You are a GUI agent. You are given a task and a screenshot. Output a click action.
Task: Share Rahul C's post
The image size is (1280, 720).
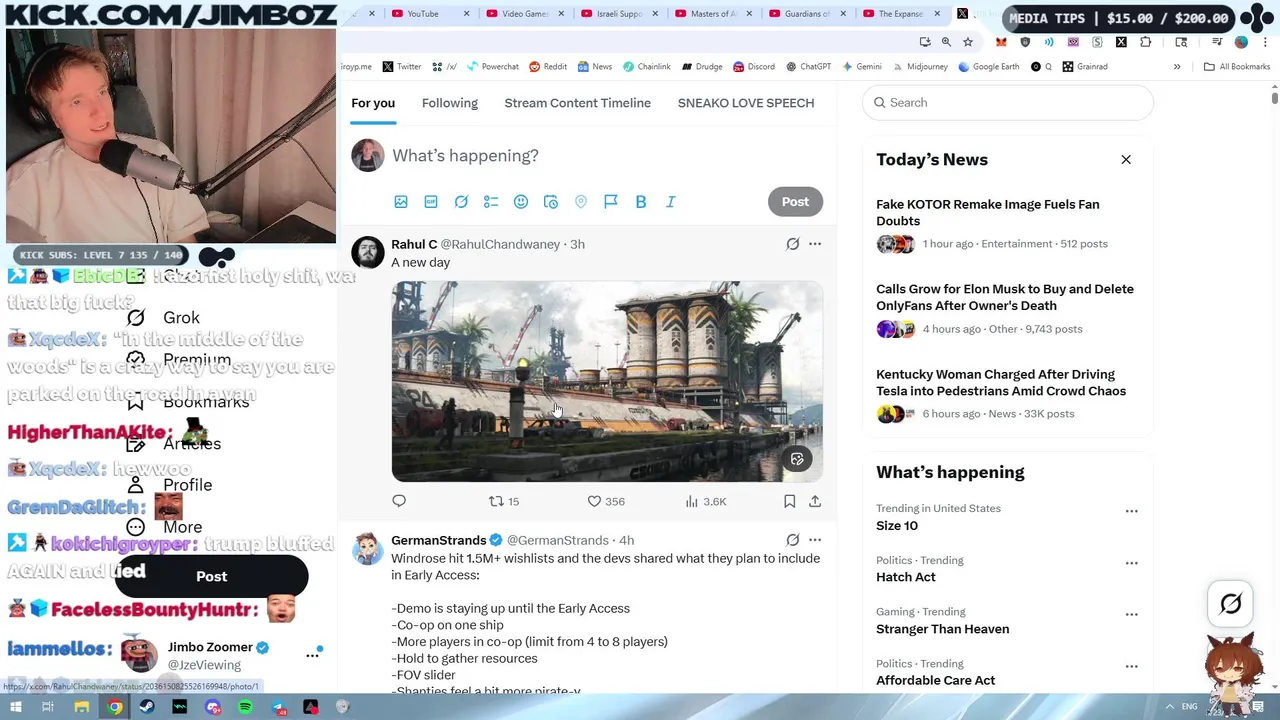815,501
